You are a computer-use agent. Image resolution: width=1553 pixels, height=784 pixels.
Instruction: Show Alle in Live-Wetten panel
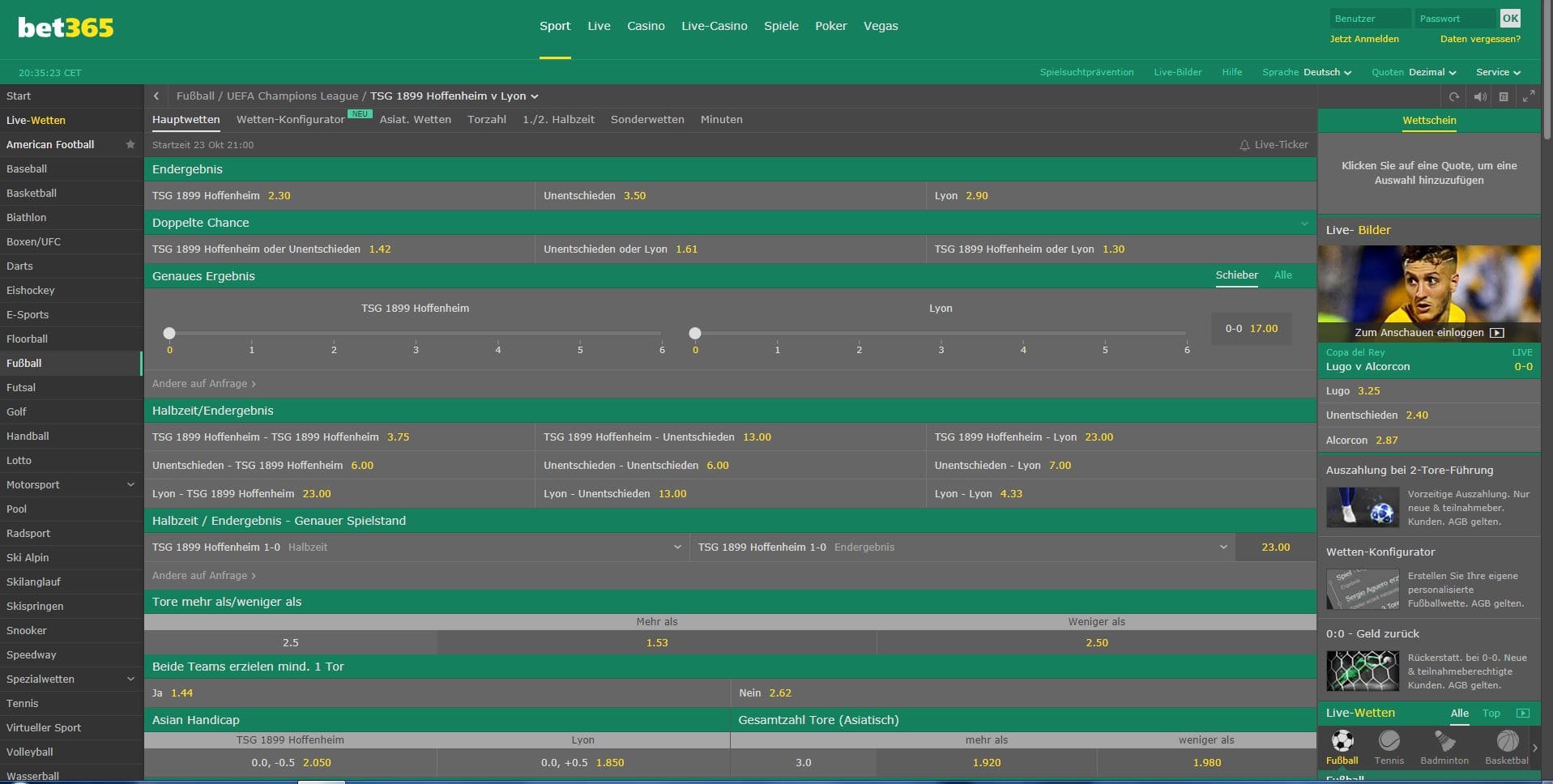[x=1459, y=714]
